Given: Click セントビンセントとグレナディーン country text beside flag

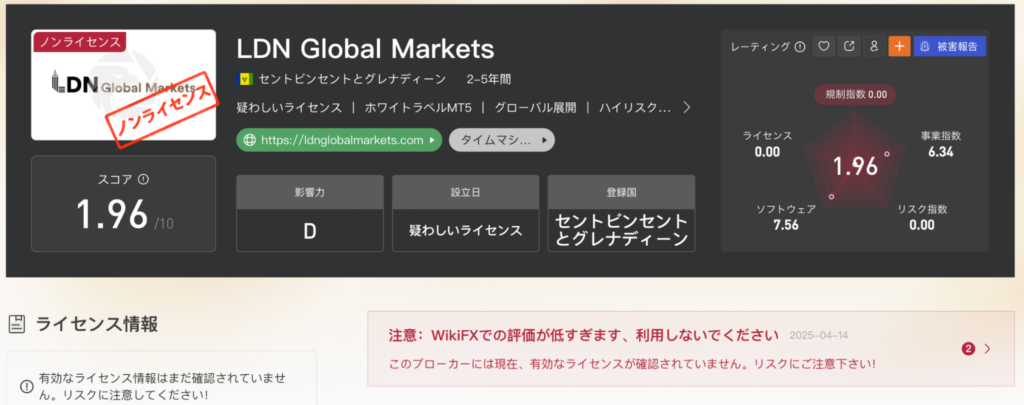Looking at the screenshot, I should 351,80.
